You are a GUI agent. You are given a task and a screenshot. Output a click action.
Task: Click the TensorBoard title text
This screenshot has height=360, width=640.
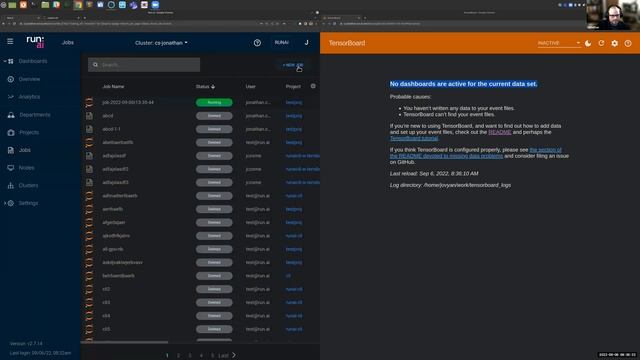point(347,43)
